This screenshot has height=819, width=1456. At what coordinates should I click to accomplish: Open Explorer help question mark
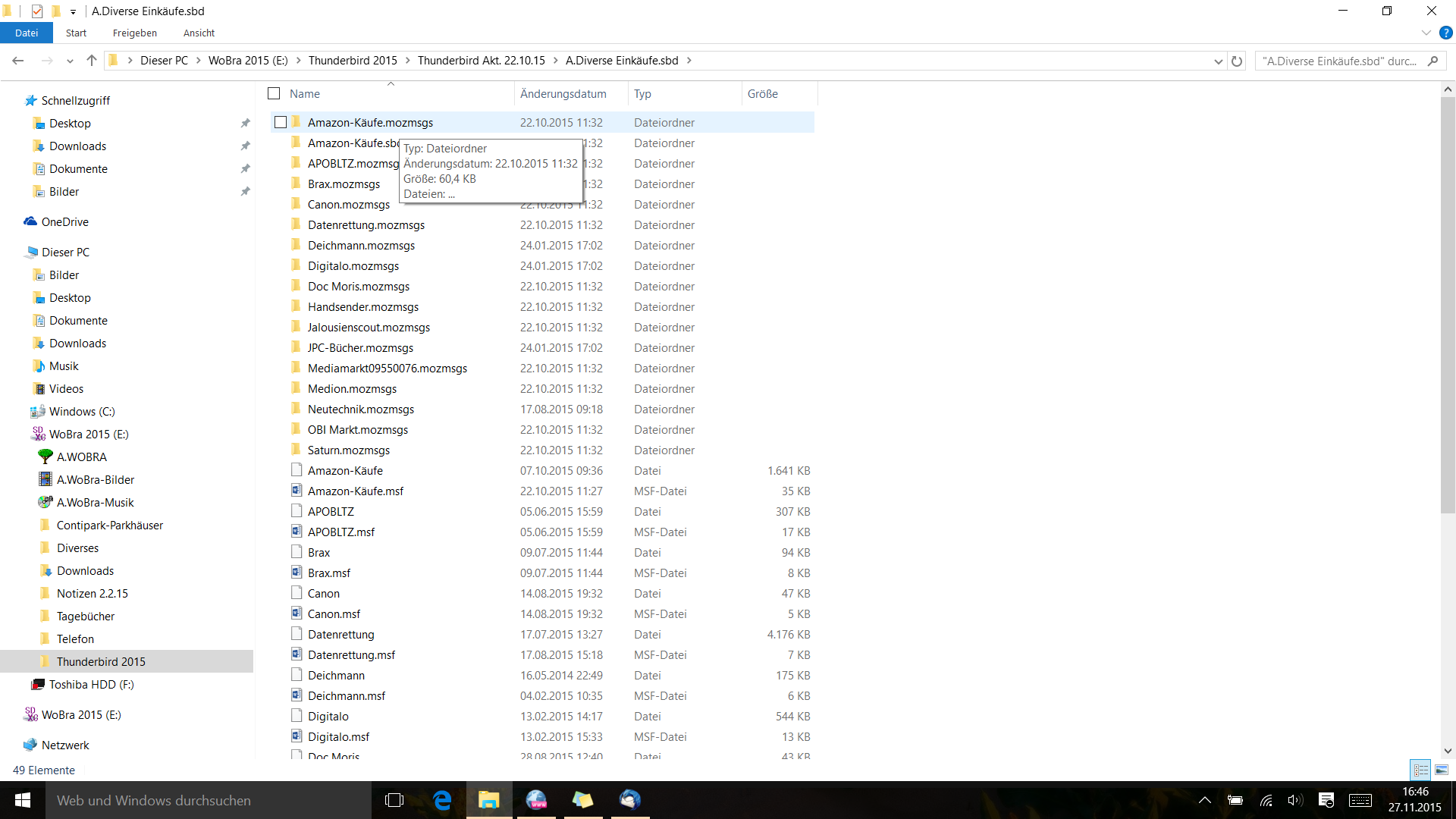[x=1445, y=33]
